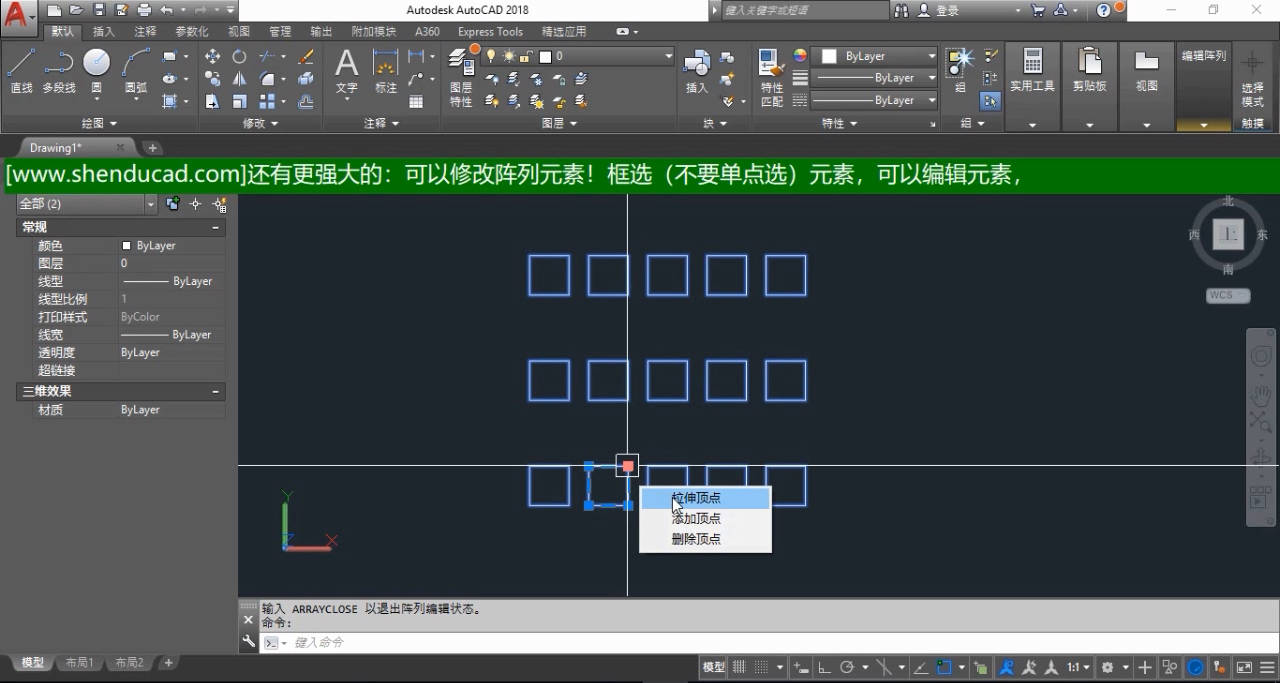Click the Explode tool icon
The height and width of the screenshot is (683, 1280).
(x=306, y=79)
